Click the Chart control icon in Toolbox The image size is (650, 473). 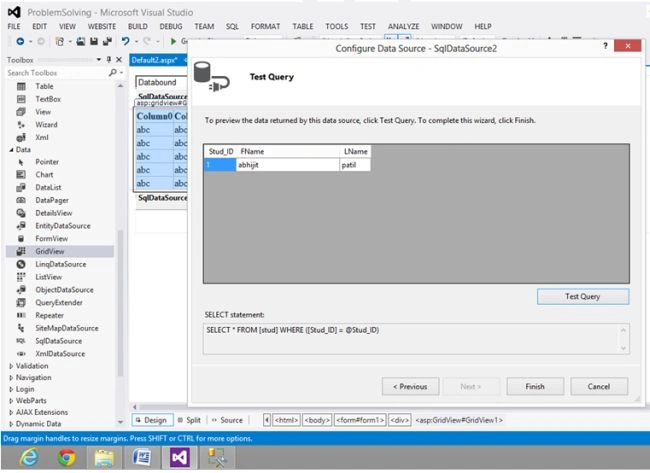21,175
